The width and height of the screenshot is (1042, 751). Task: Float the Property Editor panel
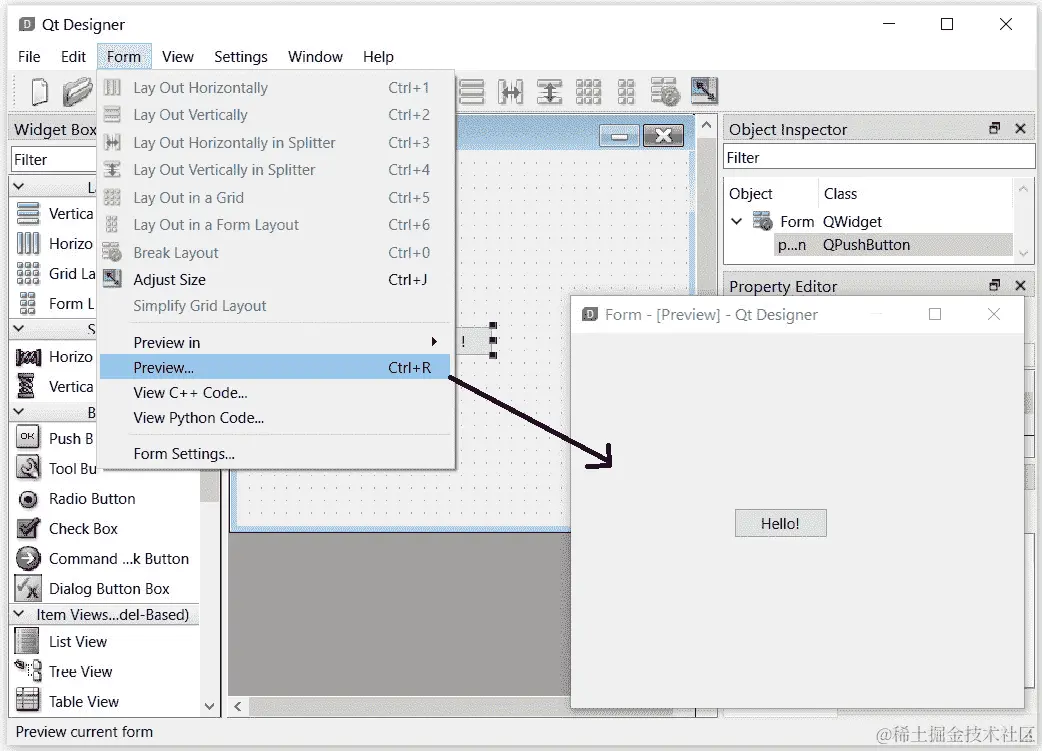pos(994,285)
